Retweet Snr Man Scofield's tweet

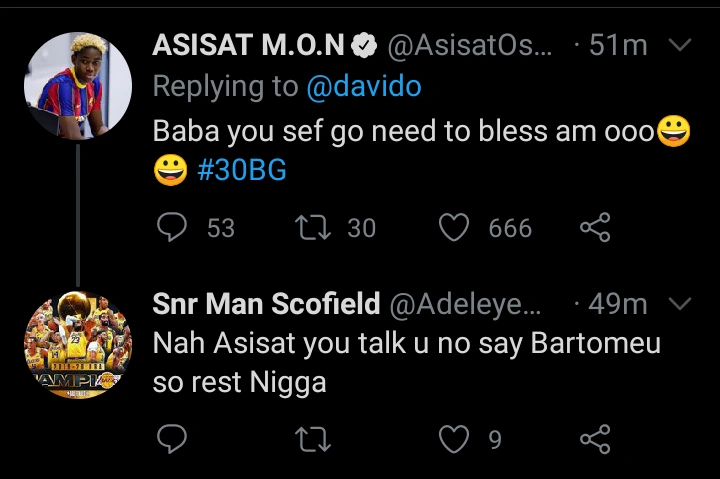[x=314, y=438]
